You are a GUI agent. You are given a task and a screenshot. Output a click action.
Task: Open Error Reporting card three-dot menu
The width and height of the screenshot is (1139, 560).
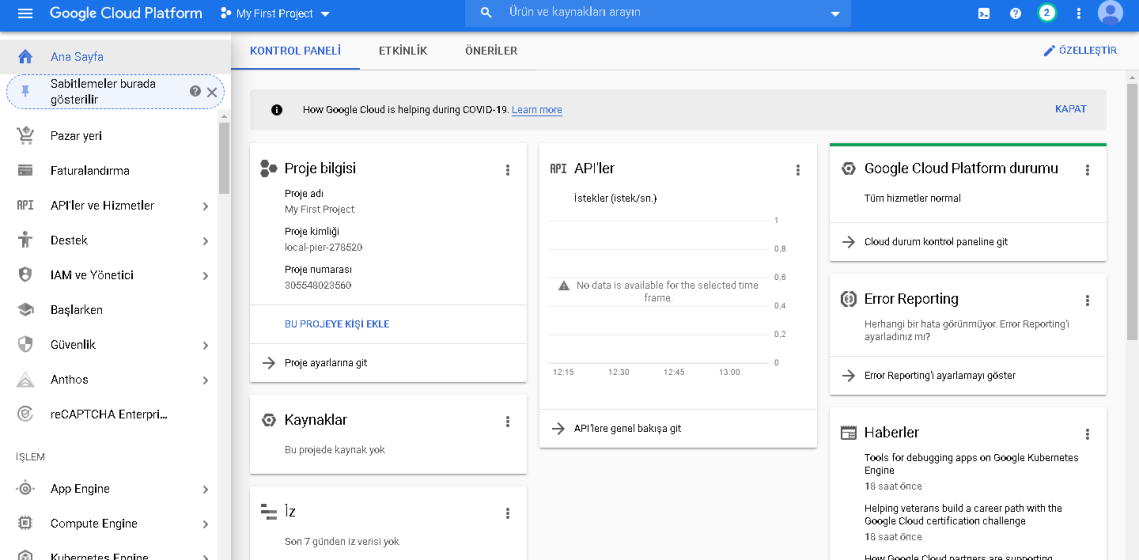click(1087, 300)
